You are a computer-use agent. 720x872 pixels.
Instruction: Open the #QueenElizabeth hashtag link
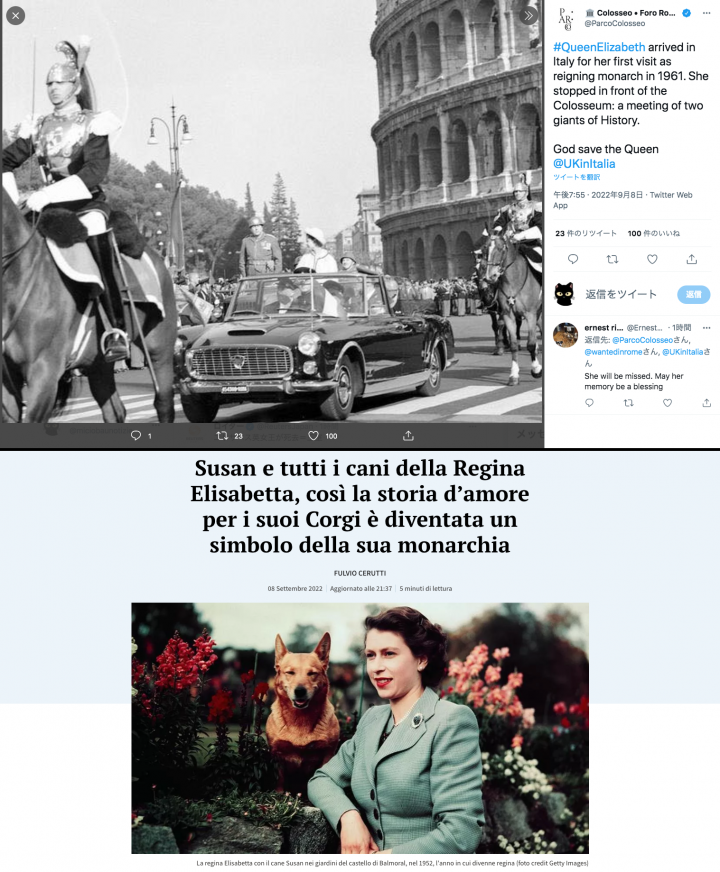[x=599, y=47]
